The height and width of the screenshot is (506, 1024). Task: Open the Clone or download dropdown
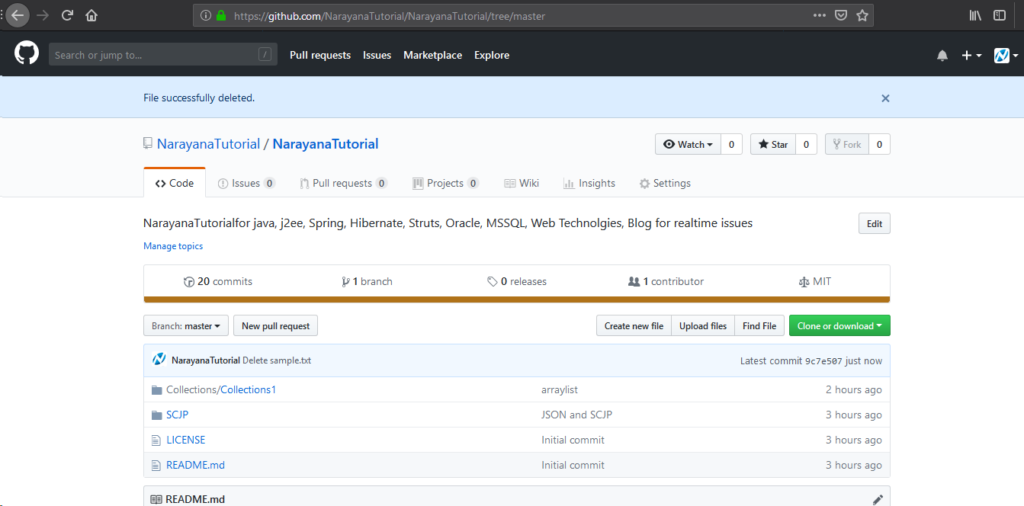pyautogui.click(x=839, y=326)
